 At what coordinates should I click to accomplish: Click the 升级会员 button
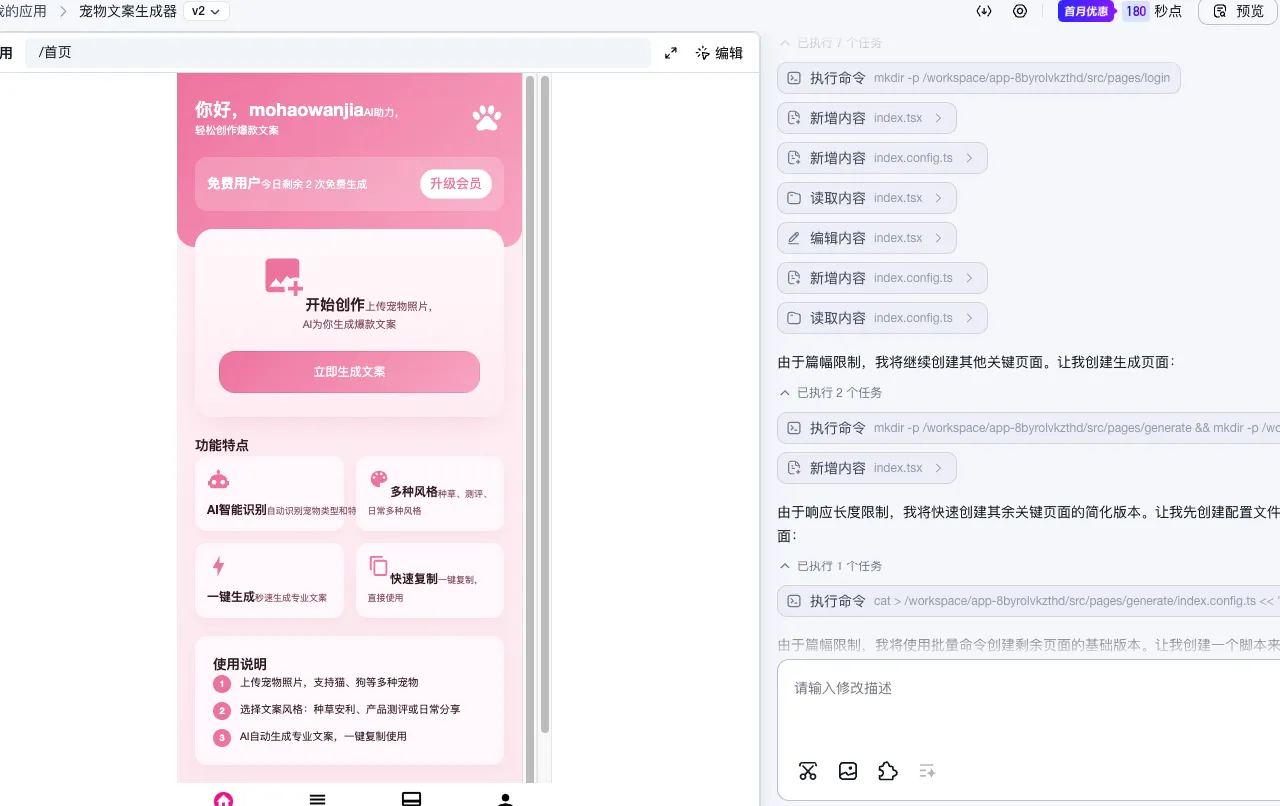point(456,183)
